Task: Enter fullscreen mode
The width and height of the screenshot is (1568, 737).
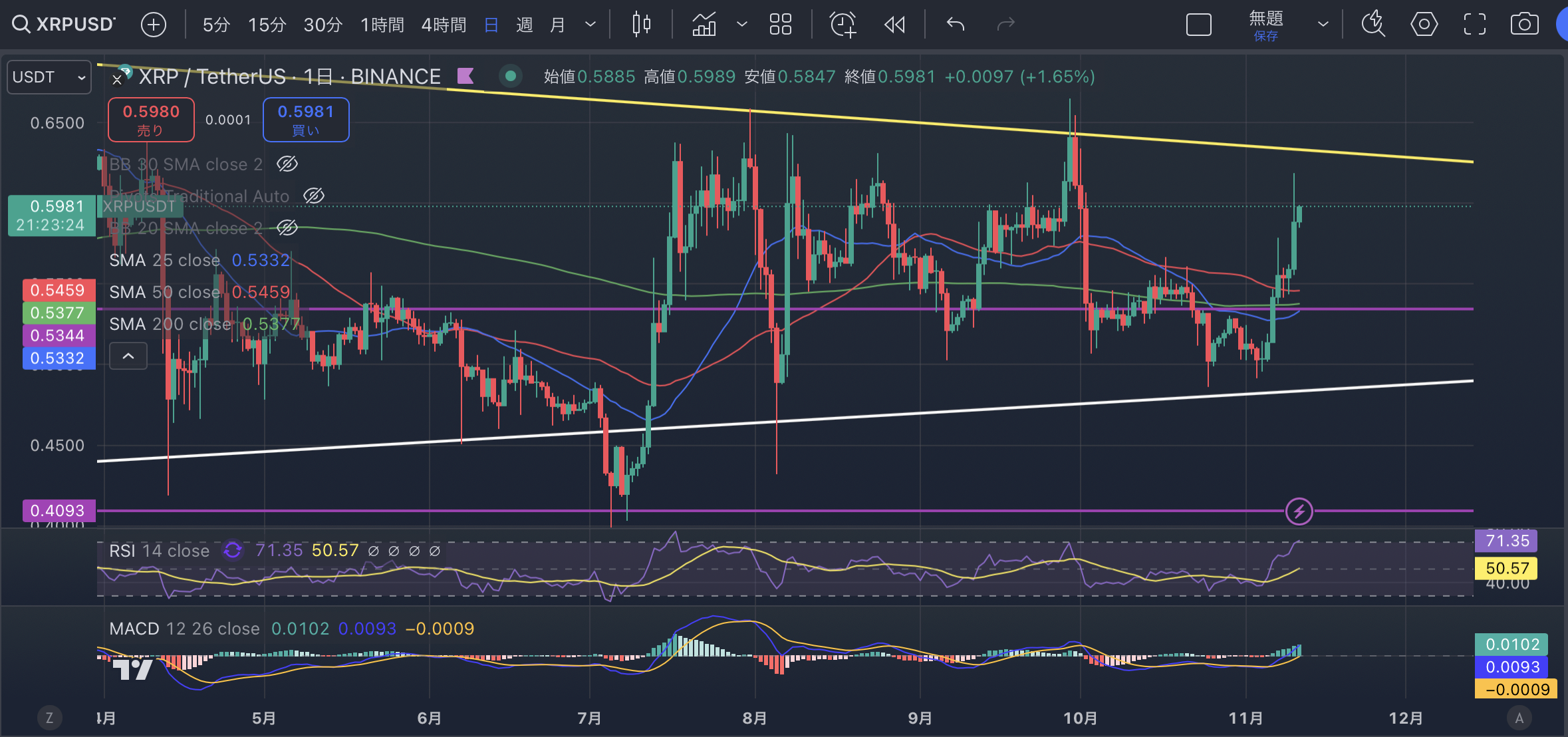Action: [1474, 25]
